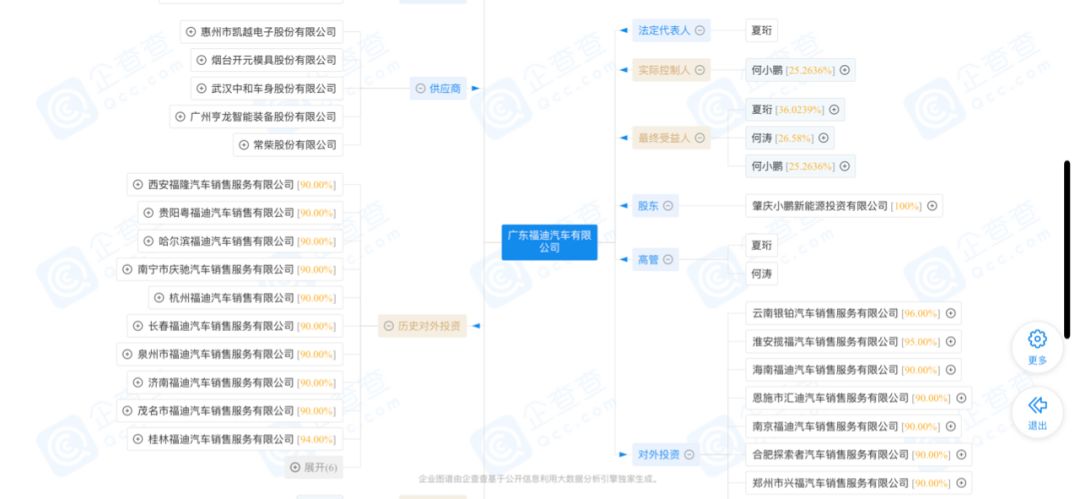Expand 泉州市福迪汽车销售服务有限公司 node
The image size is (1080, 499).
pyautogui.click(x=127, y=354)
